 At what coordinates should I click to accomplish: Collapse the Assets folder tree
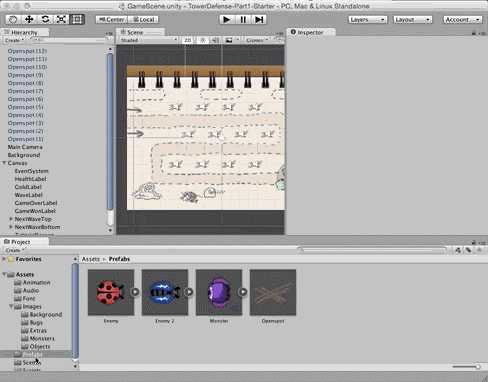4,274
